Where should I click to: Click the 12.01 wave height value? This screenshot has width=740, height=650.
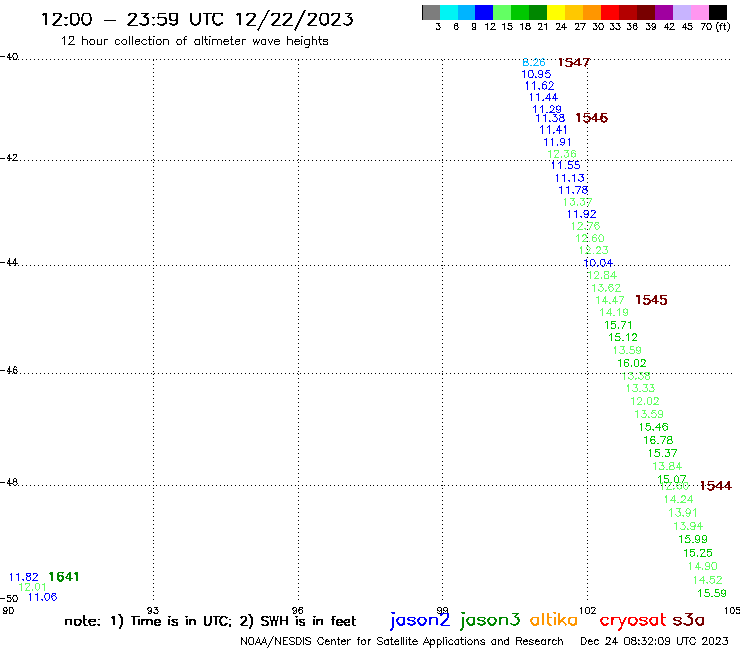click(32, 587)
